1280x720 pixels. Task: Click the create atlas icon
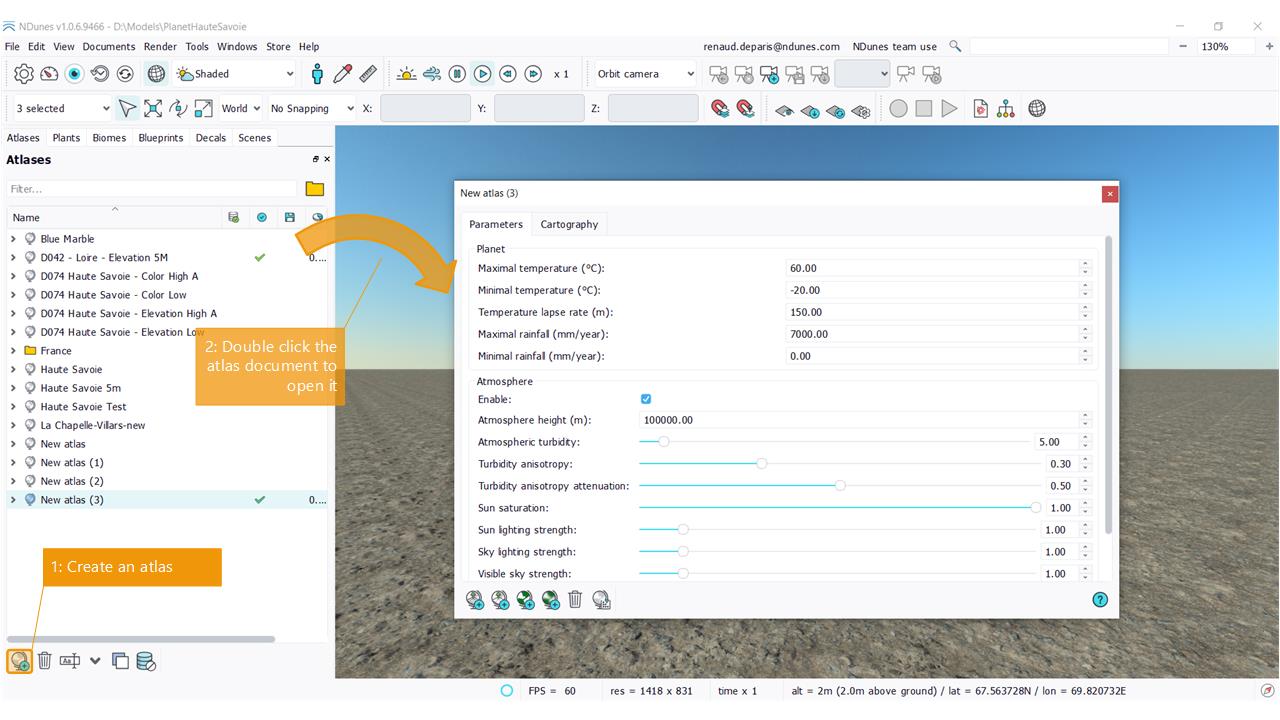19,661
